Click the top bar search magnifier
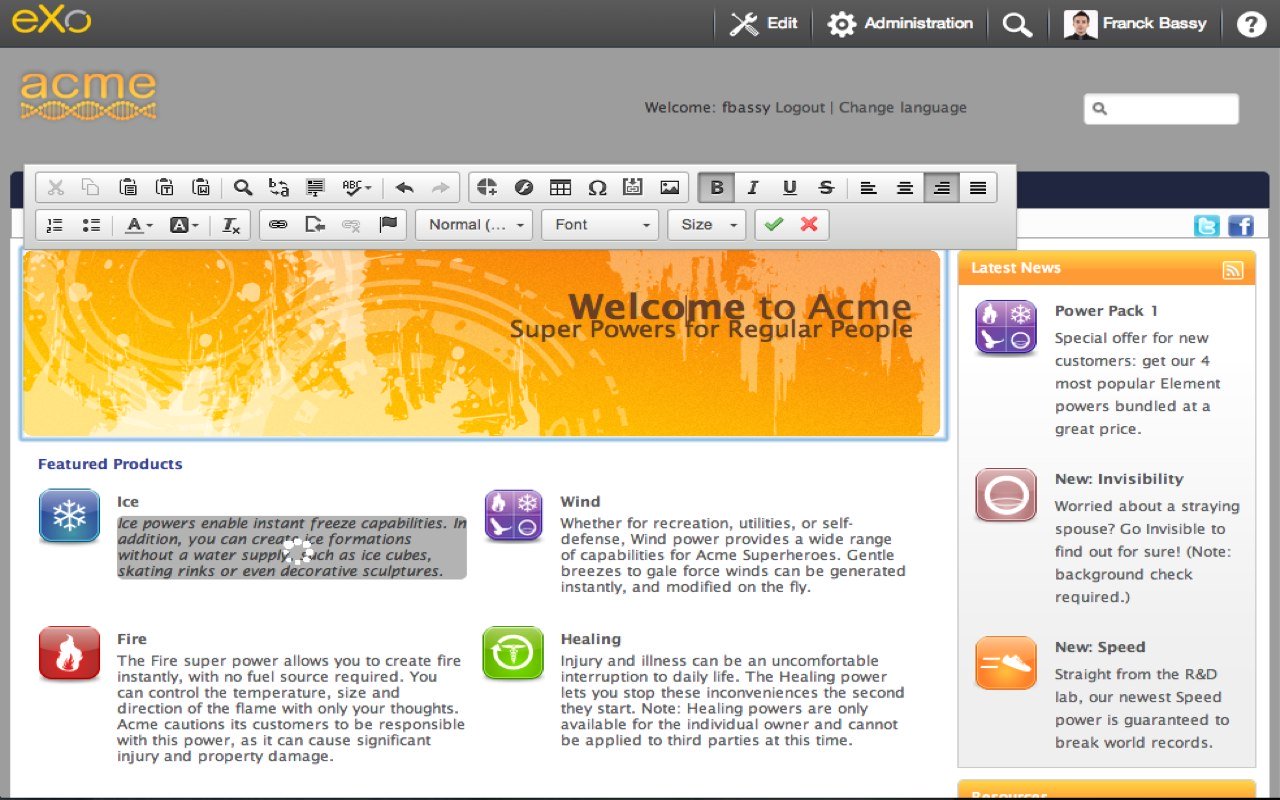This screenshot has width=1280, height=800. coord(1017,24)
